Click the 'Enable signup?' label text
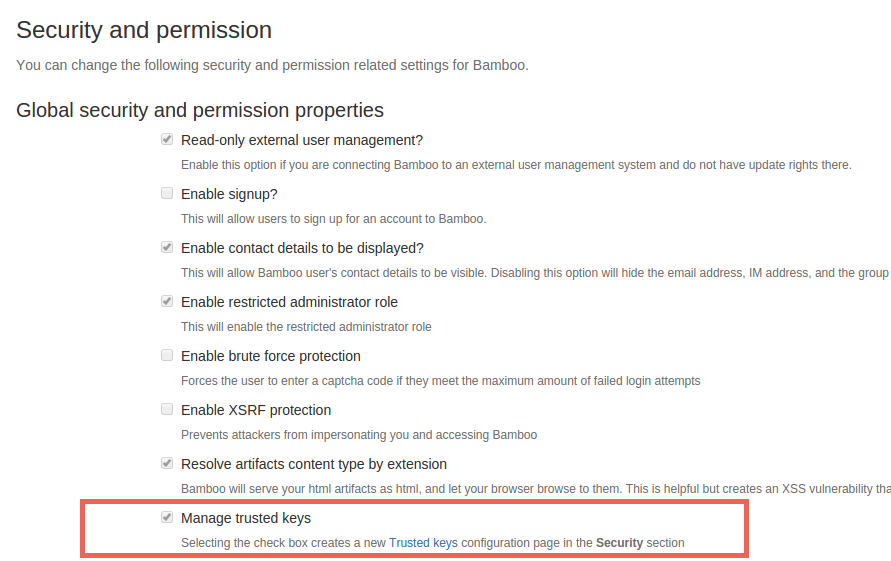 coord(229,194)
